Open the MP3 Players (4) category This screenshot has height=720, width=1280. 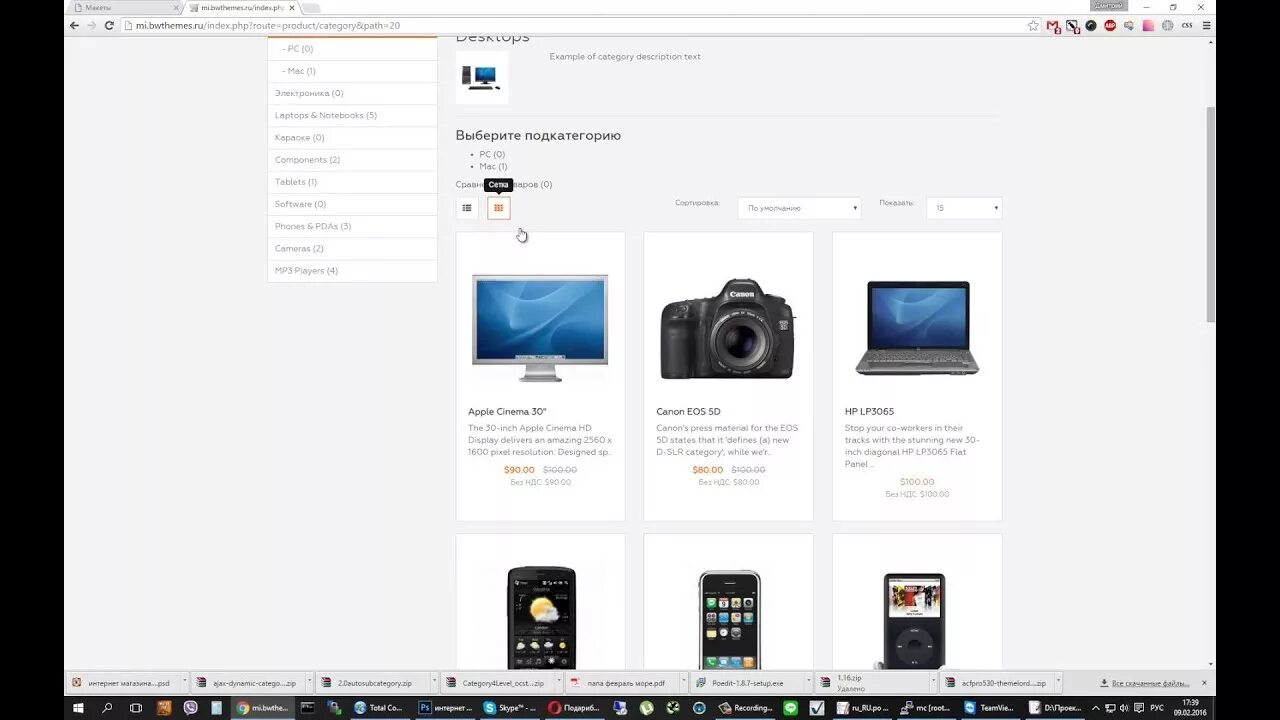(x=352, y=270)
